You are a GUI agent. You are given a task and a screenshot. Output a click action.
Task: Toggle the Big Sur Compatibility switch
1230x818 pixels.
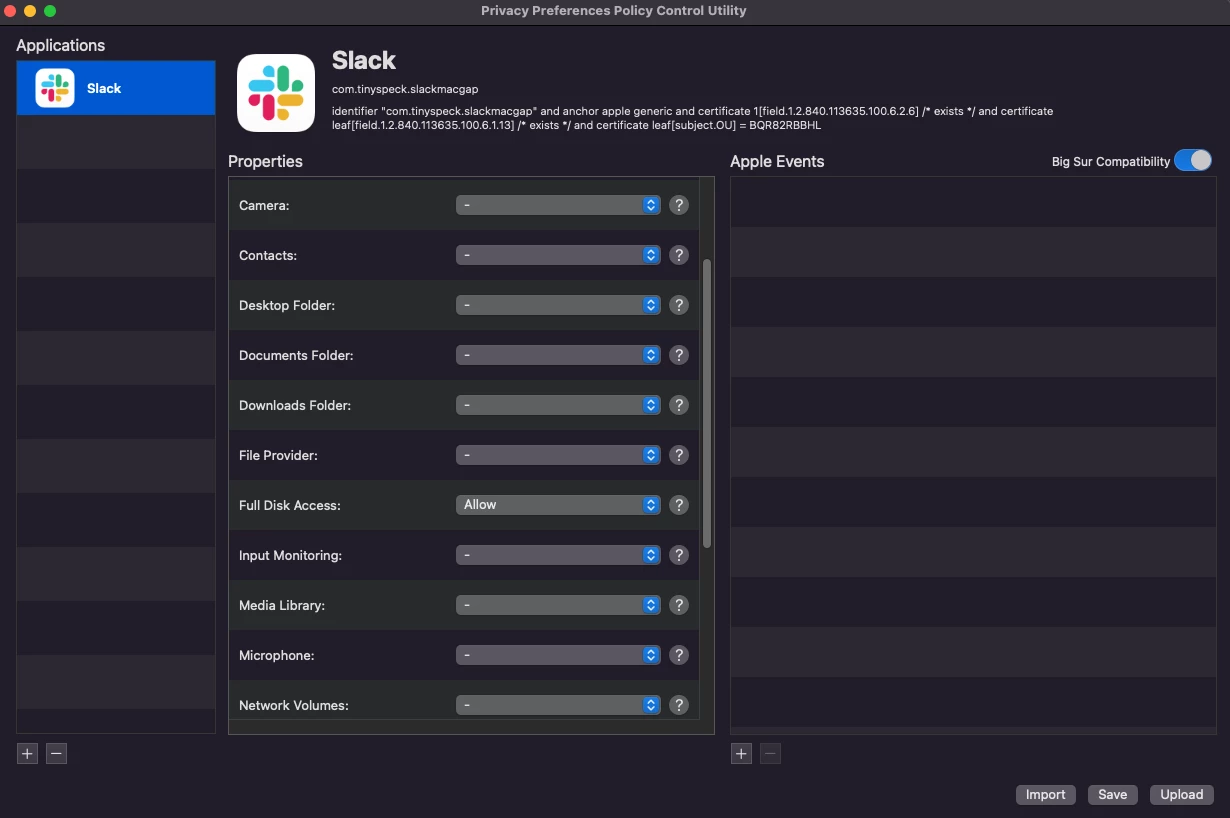[1193, 161]
